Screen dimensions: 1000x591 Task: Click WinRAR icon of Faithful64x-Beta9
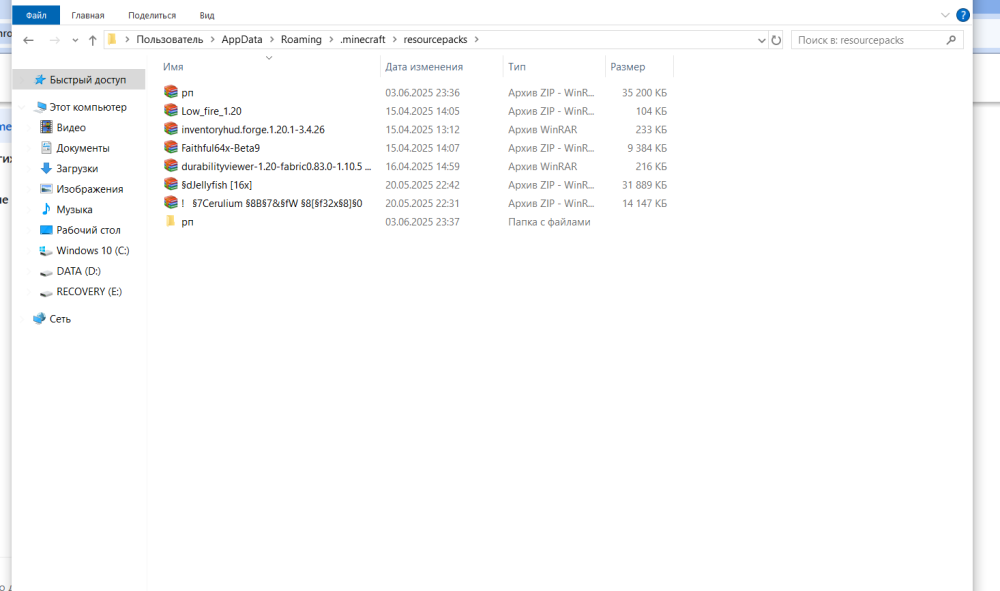click(170, 147)
